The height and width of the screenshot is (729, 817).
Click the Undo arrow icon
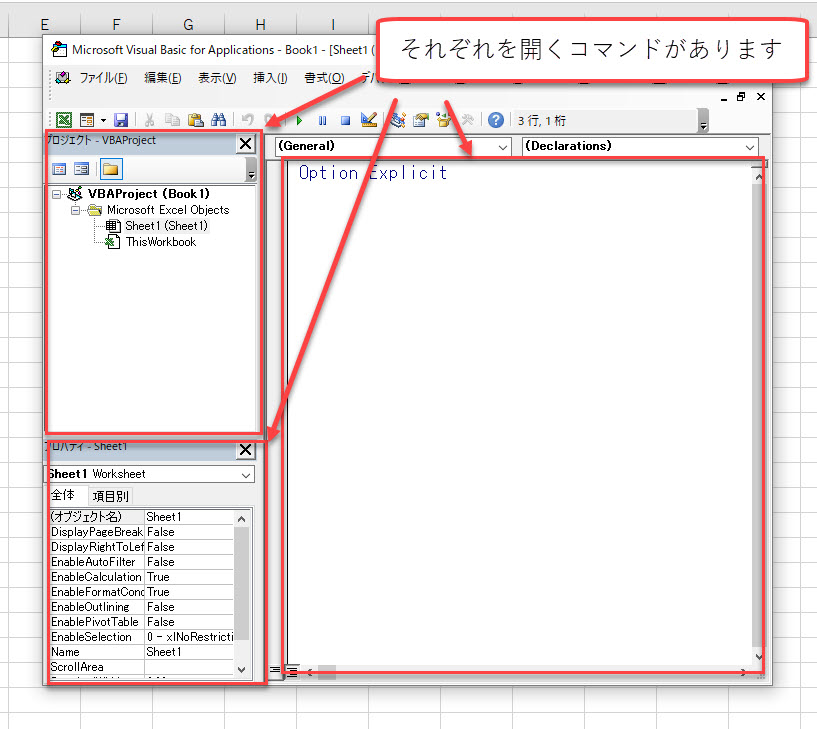[x=247, y=120]
